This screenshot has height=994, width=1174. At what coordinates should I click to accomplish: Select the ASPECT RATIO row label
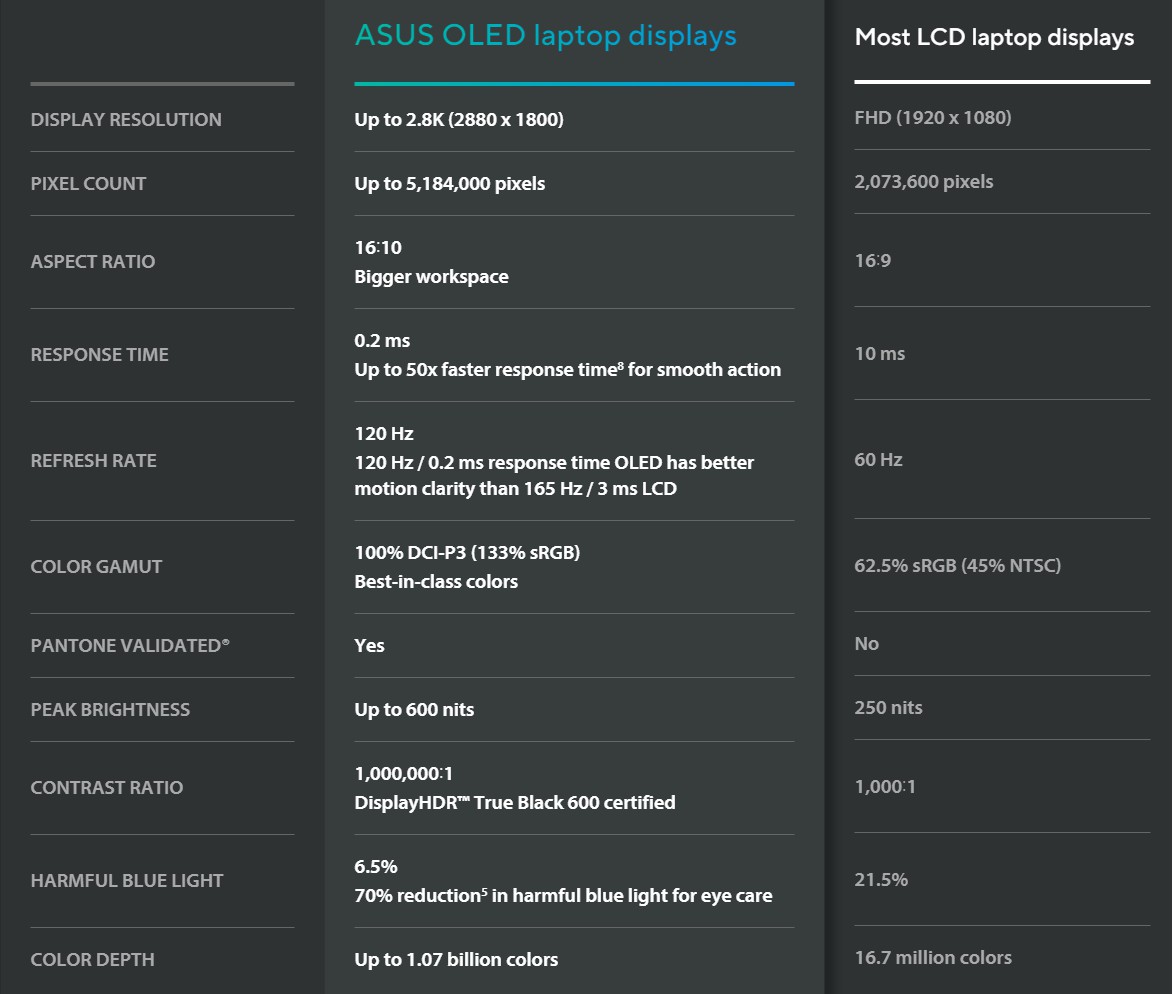pos(93,261)
